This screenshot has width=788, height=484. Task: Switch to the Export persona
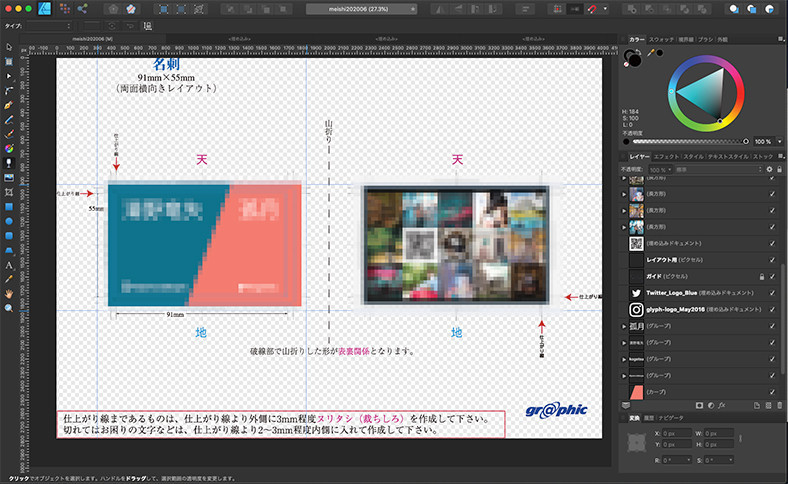tap(82, 9)
